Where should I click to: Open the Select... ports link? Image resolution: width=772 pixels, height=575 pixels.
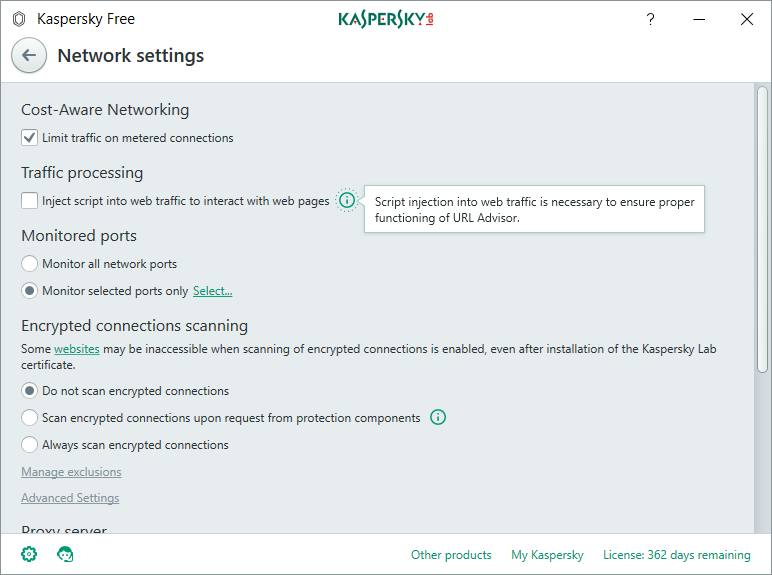(x=212, y=291)
